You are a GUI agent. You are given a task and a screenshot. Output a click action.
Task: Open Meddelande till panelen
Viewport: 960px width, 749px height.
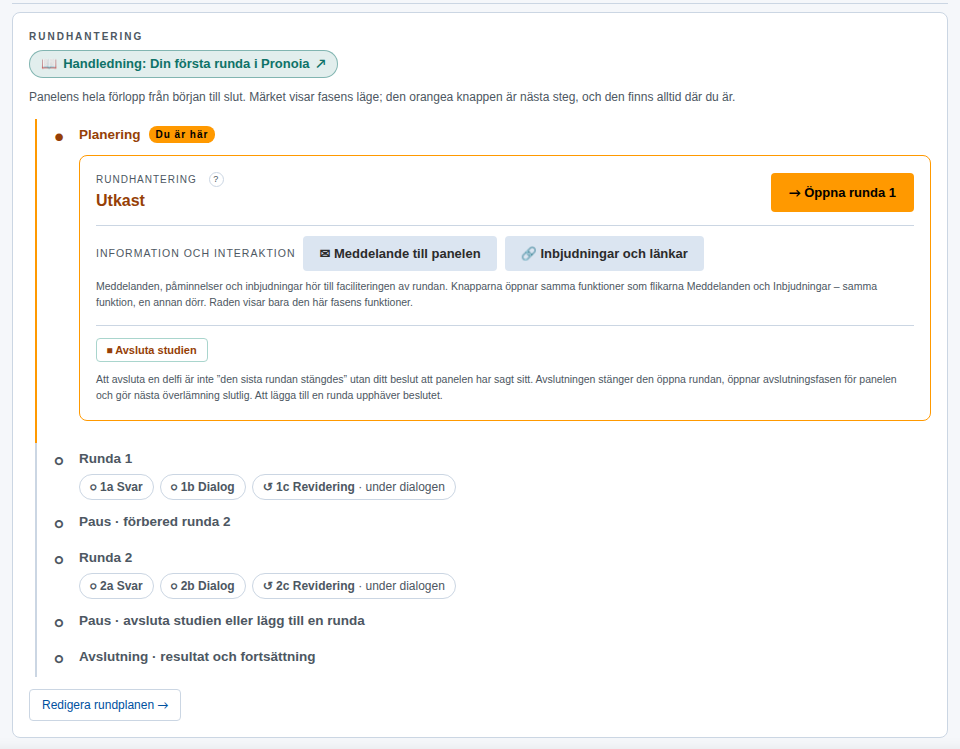point(400,254)
